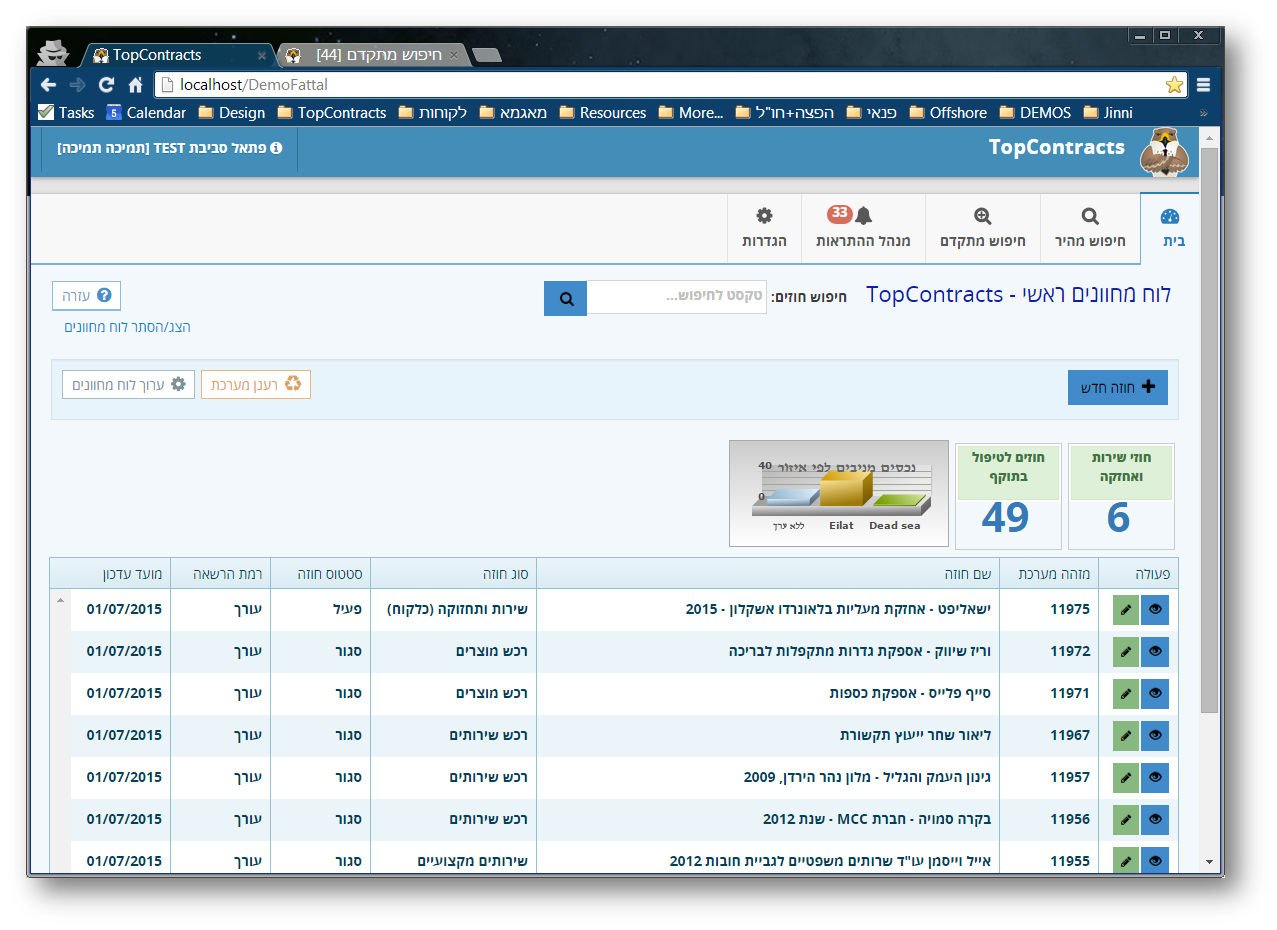This screenshot has width=1277, height=930.
Task: Open DEMOS bookmarks folder
Action: tap(1036, 113)
